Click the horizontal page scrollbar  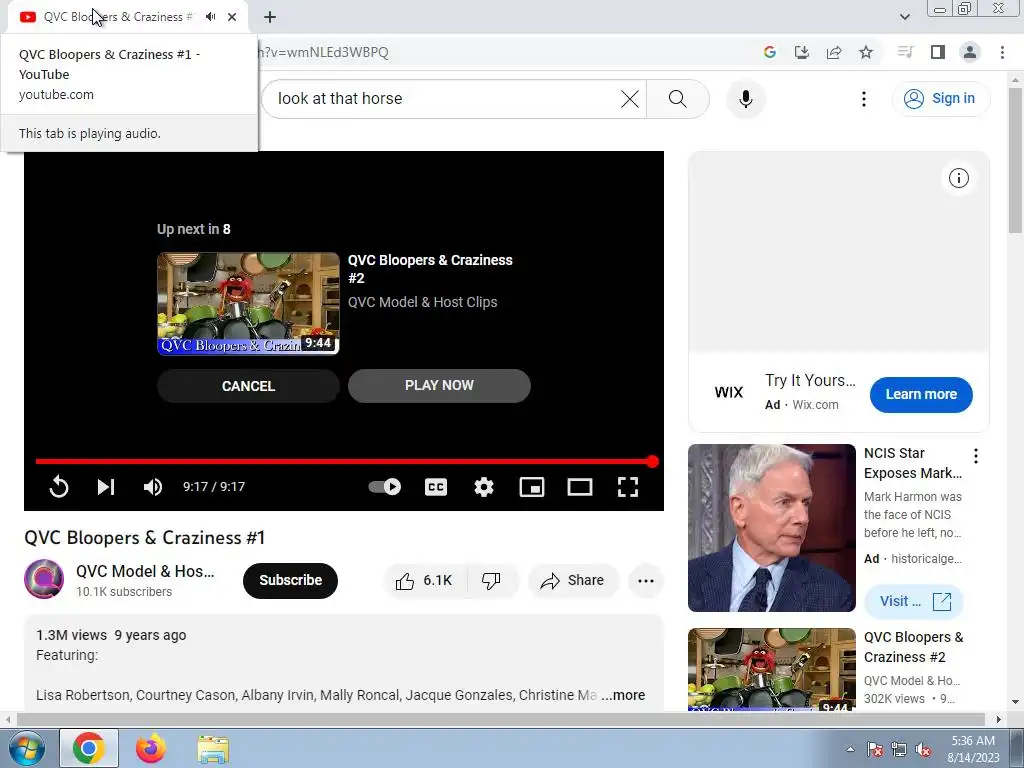coord(502,720)
